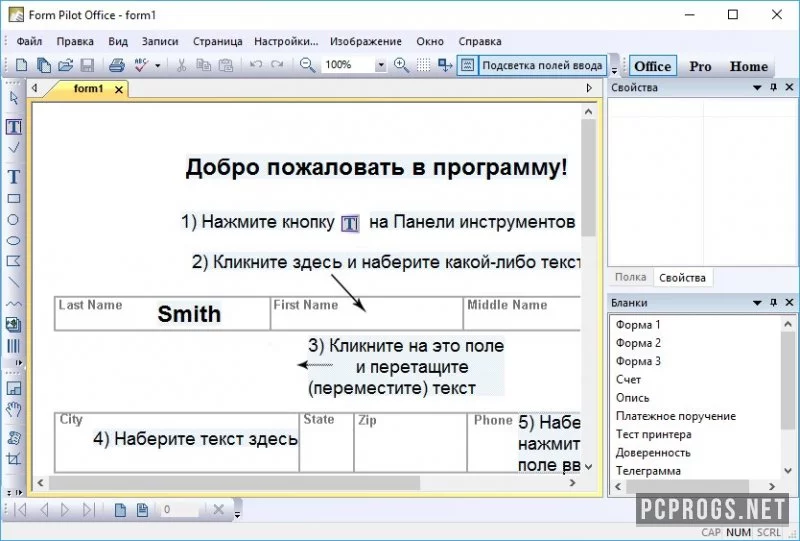Open the Файл menu
This screenshot has width=800, height=541.
tap(29, 41)
